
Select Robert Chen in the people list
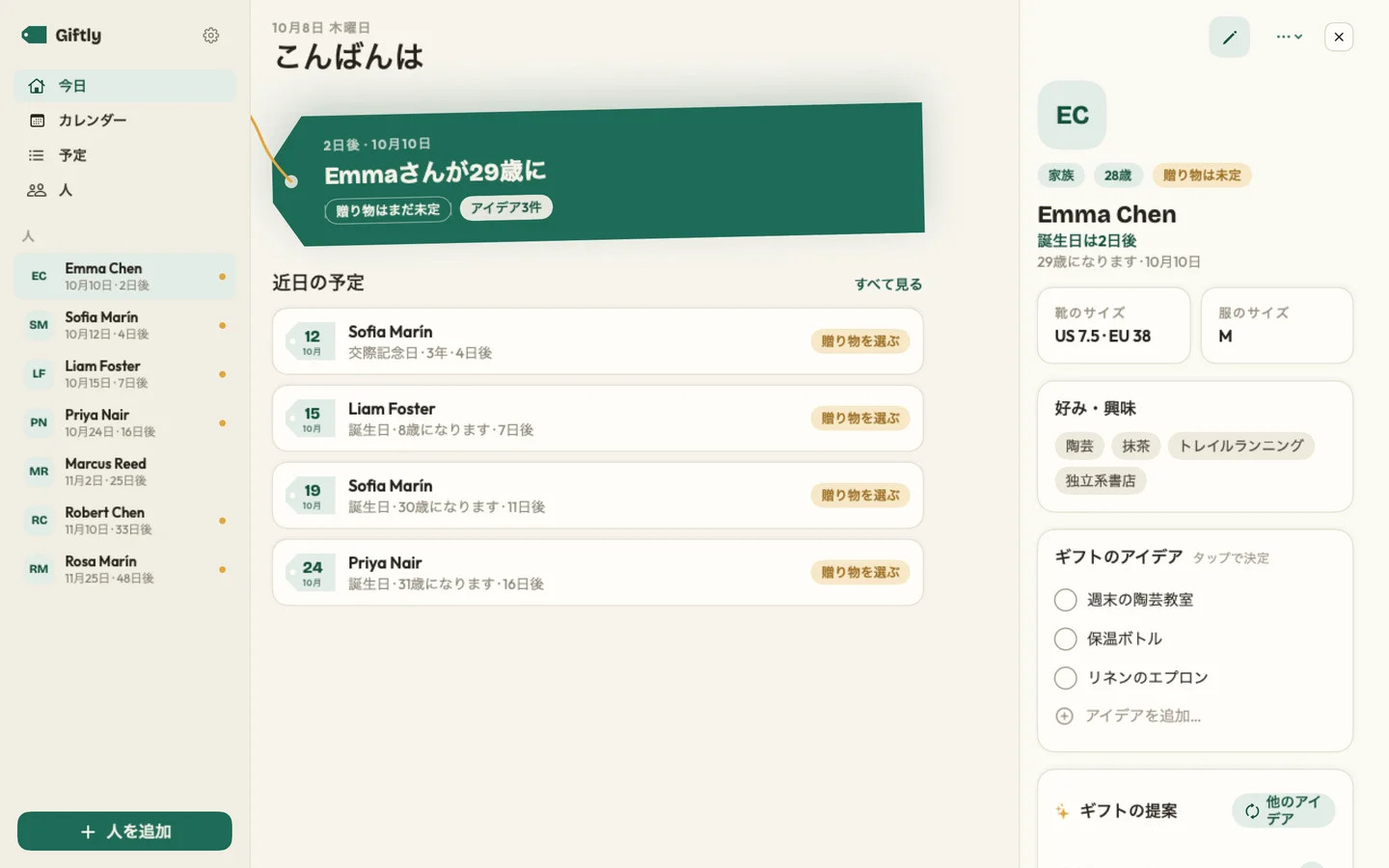click(125, 521)
